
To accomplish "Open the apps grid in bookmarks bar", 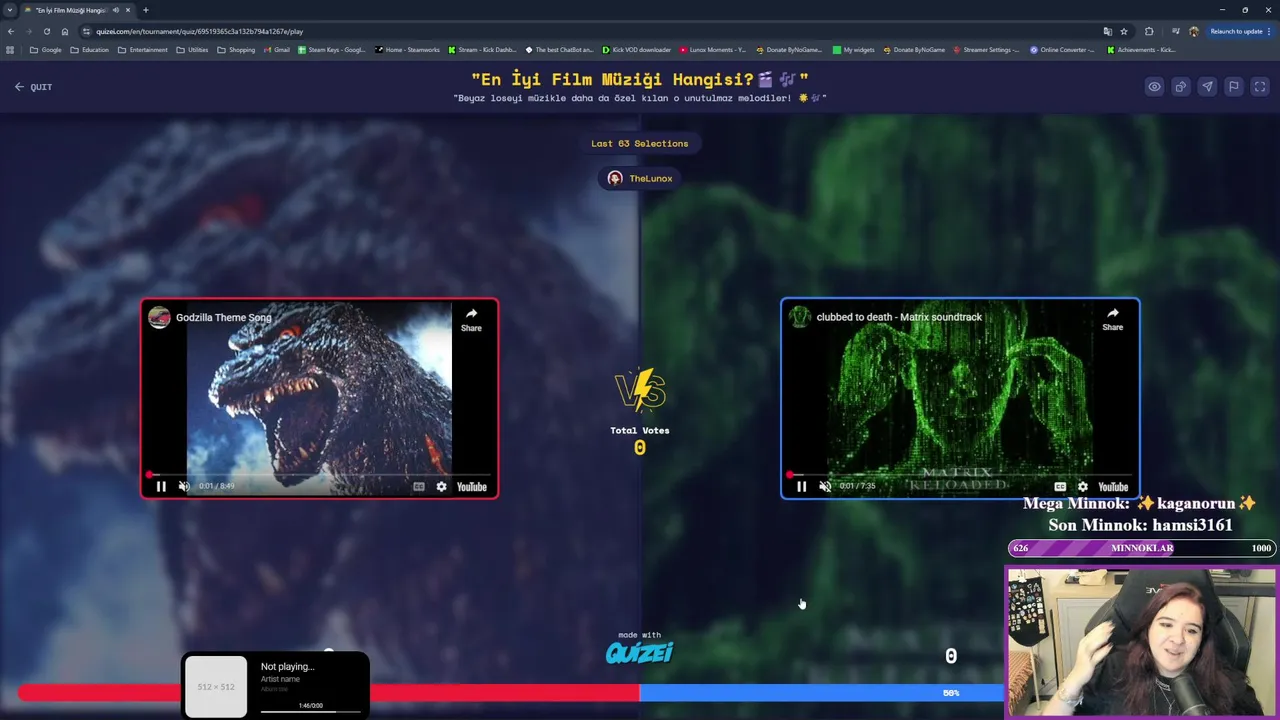I will click(11, 50).
